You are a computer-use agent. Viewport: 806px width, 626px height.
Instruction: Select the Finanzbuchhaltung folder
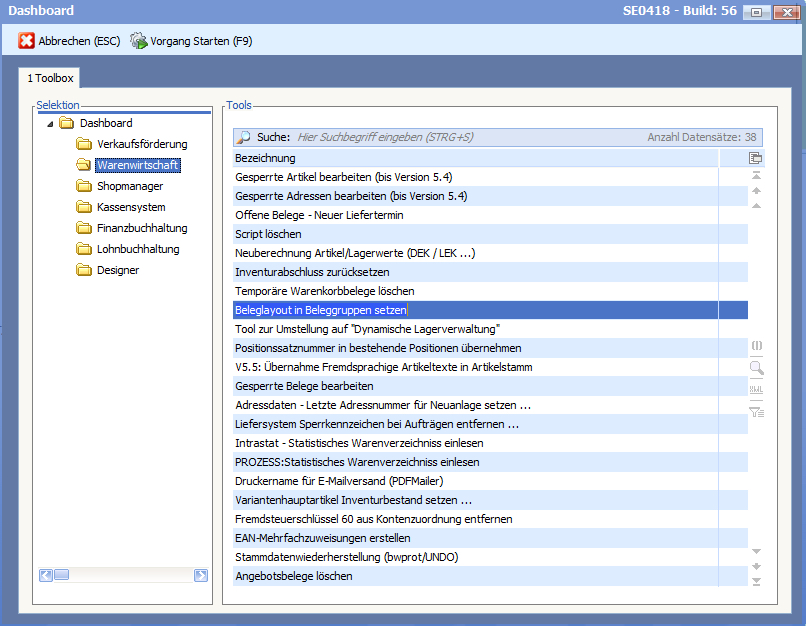point(141,228)
